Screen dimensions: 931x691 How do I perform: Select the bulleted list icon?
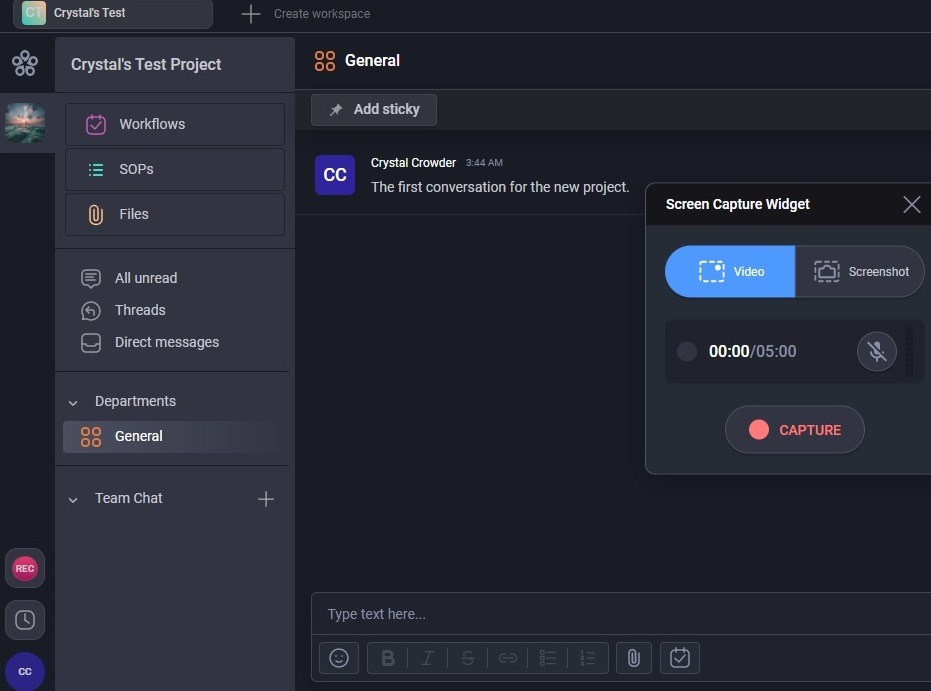547,657
